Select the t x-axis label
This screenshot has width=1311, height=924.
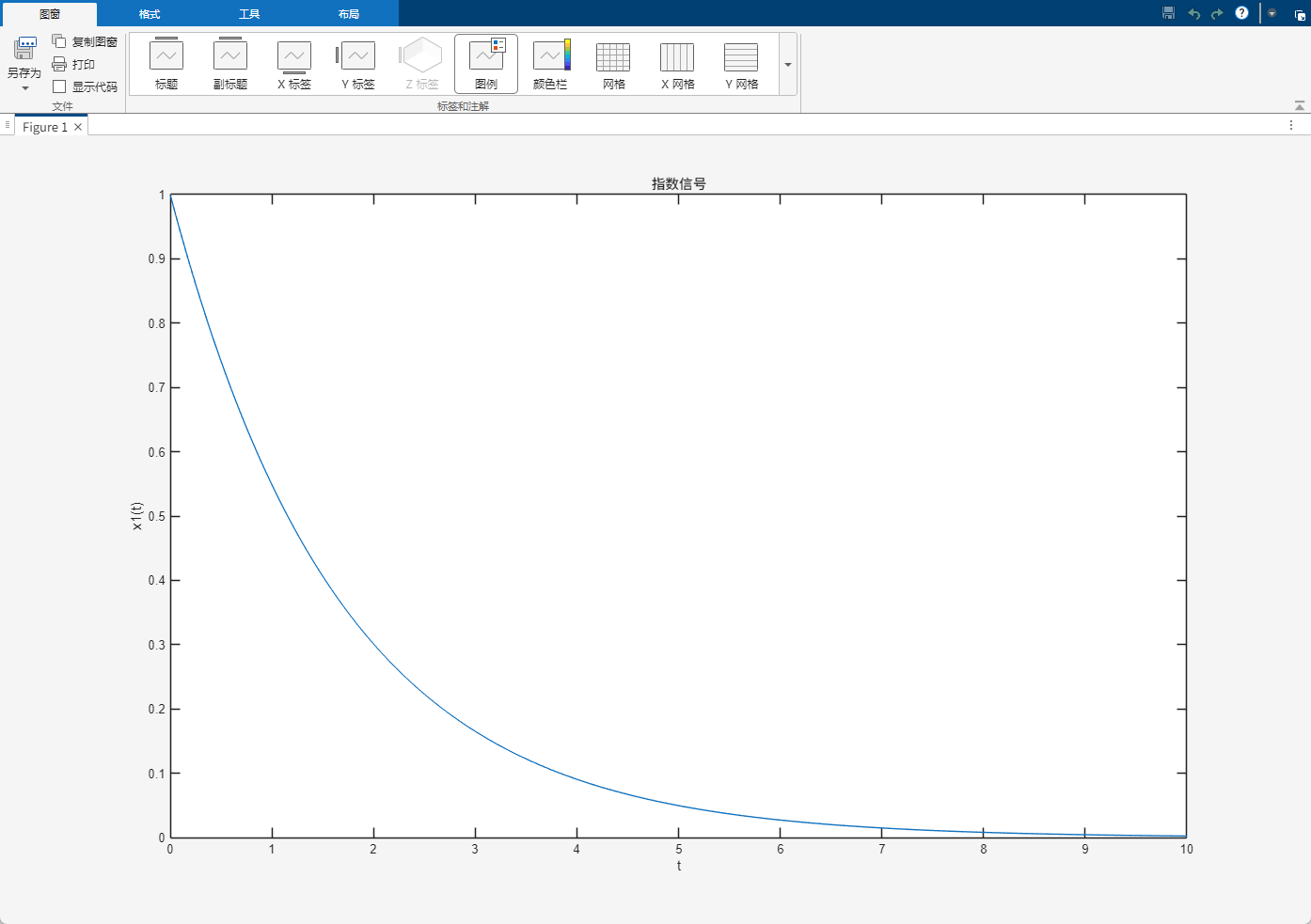[678, 866]
